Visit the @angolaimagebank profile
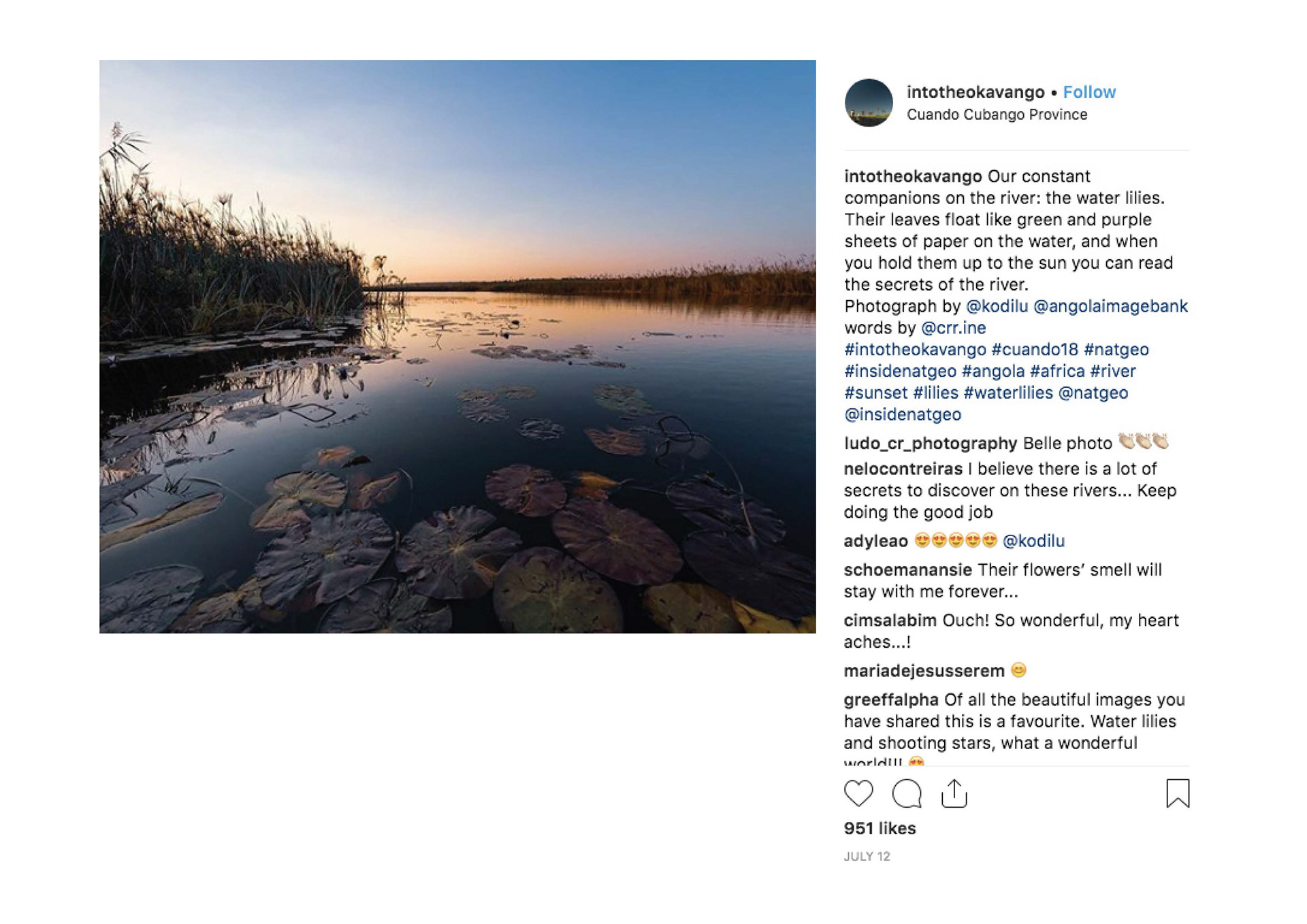Image resolution: width=1307 pixels, height=924 pixels. tap(1110, 306)
